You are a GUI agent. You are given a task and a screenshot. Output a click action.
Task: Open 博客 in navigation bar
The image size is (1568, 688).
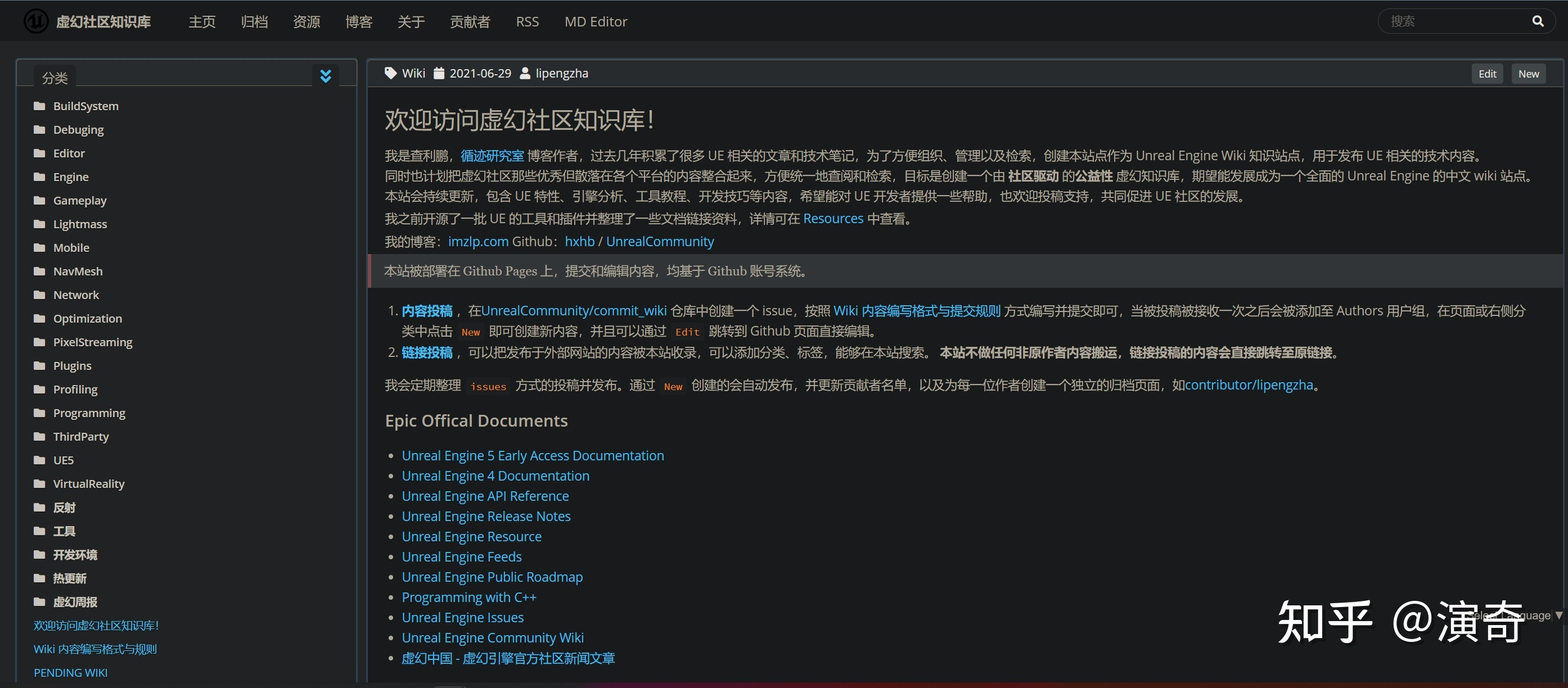pos(359,21)
